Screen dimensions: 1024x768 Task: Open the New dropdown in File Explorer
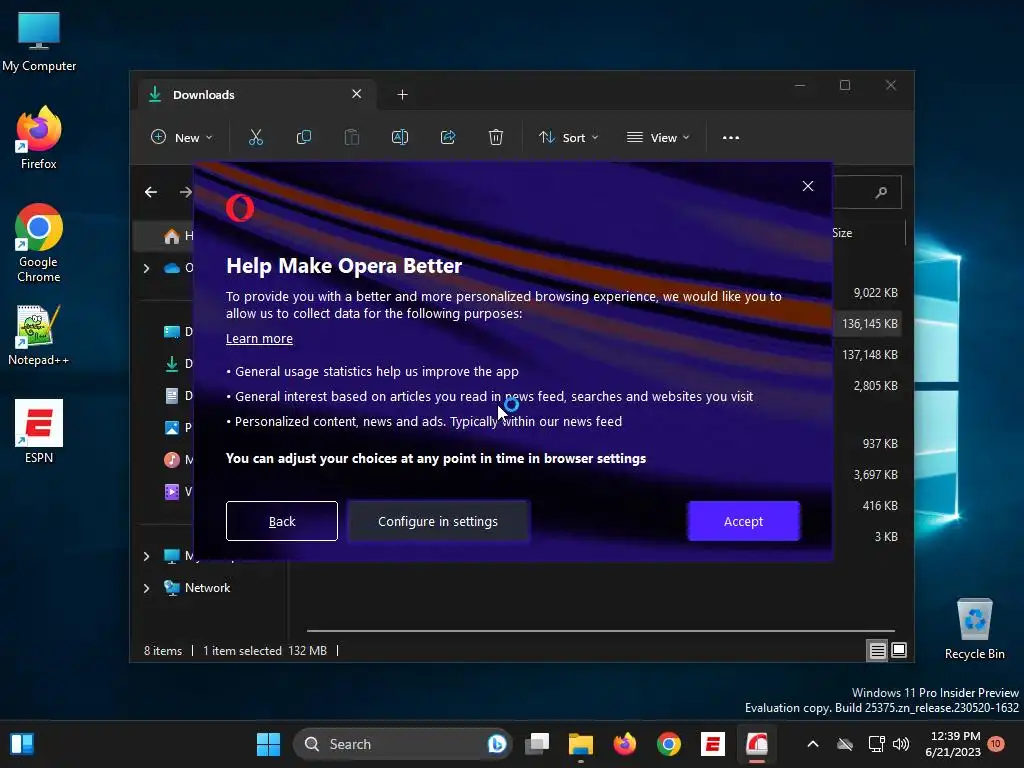pyautogui.click(x=182, y=137)
